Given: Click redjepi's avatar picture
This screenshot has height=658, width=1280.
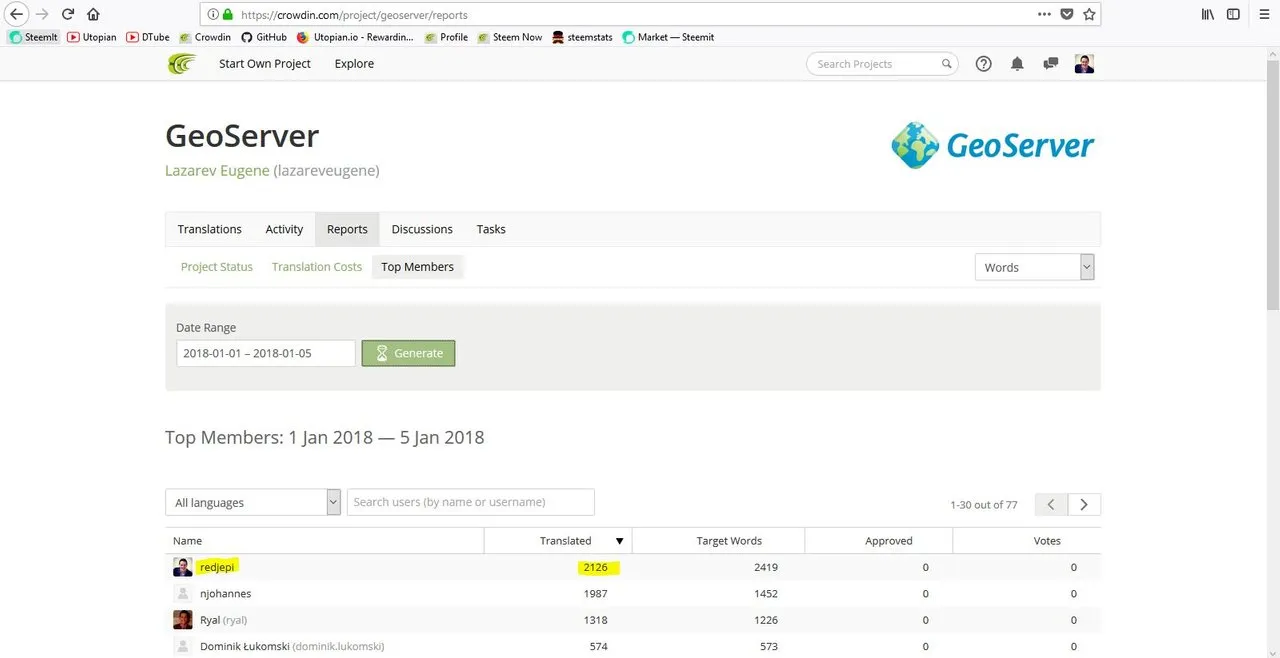Looking at the screenshot, I should (x=183, y=567).
